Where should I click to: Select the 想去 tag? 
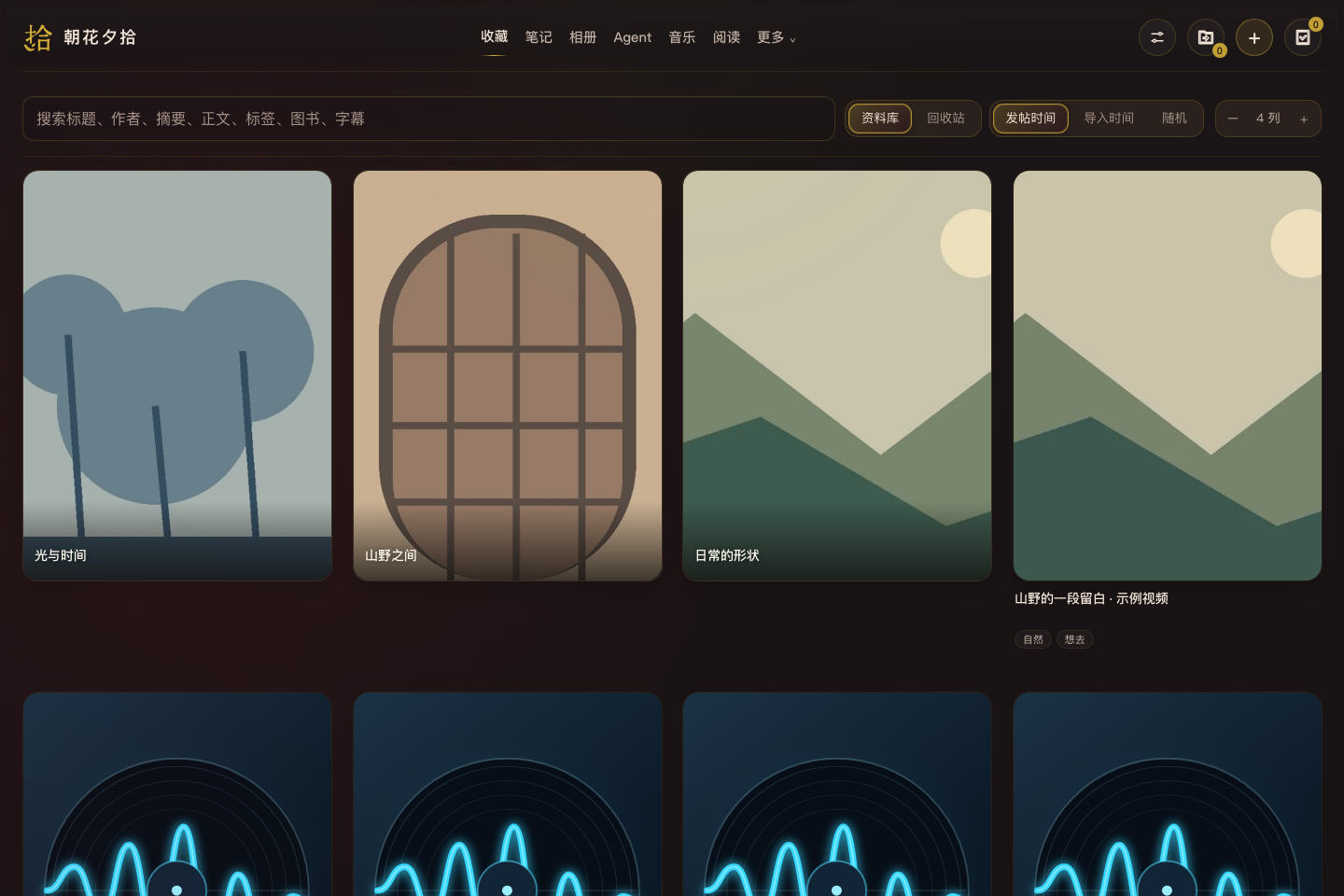tap(1075, 639)
